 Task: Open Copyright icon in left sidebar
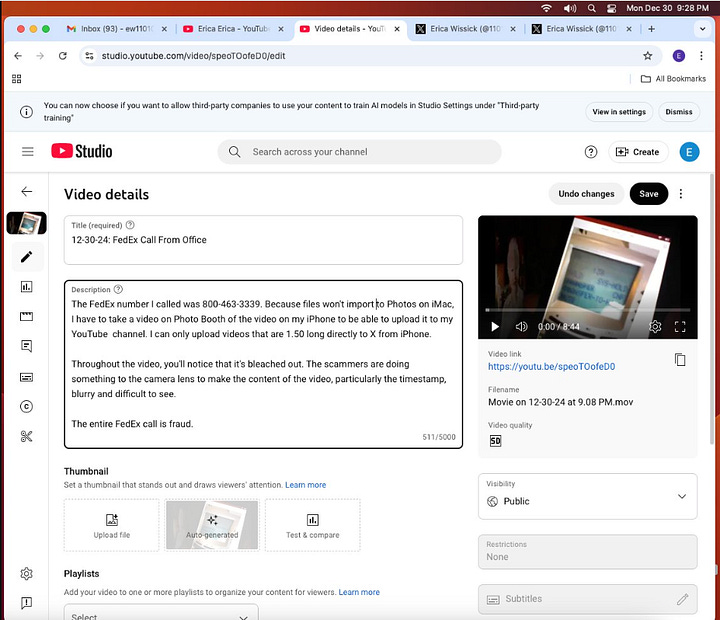[27, 406]
